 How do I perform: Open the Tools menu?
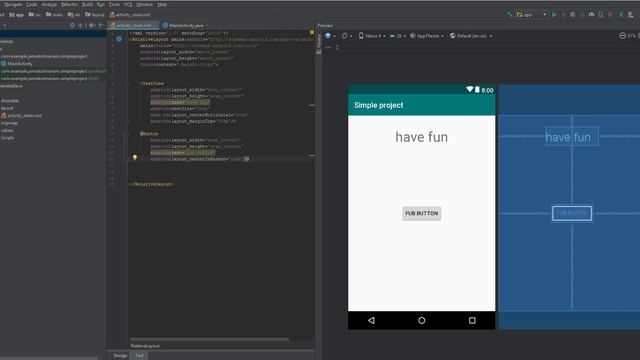coord(115,4)
